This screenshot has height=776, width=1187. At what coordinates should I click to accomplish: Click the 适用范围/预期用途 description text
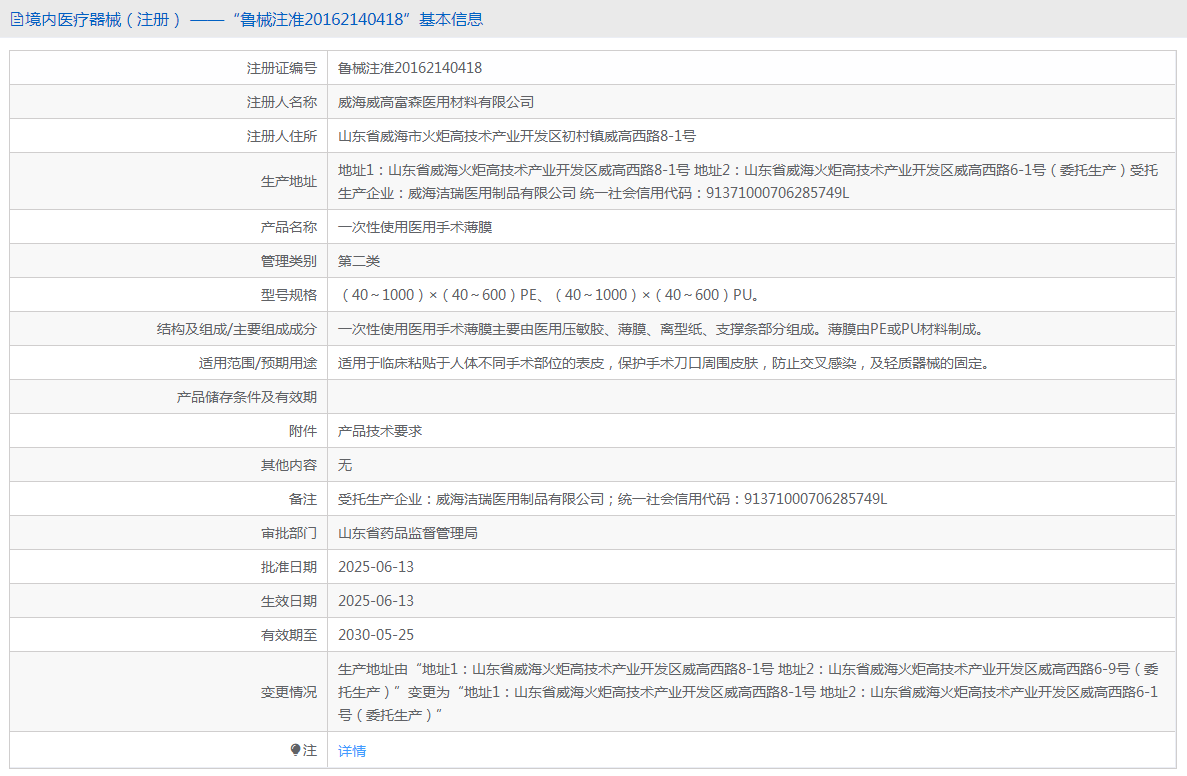pyautogui.click(x=664, y=363)
